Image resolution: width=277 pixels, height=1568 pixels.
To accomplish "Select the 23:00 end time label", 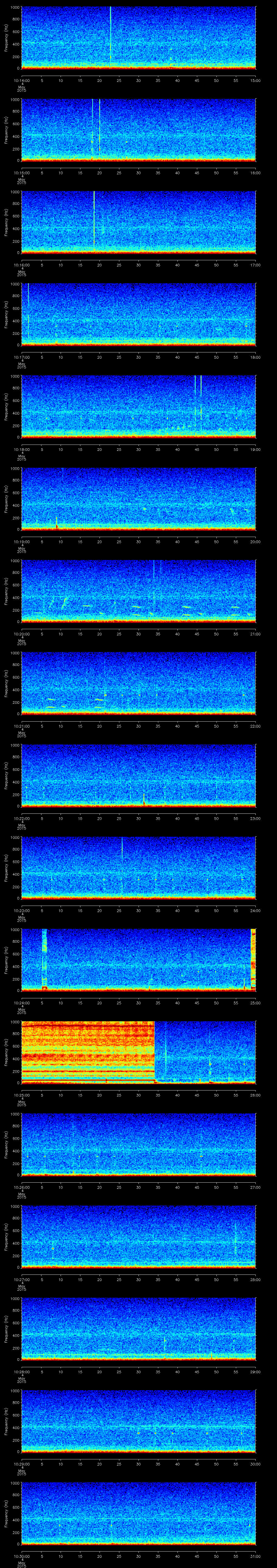I will (x=255, y=818).
